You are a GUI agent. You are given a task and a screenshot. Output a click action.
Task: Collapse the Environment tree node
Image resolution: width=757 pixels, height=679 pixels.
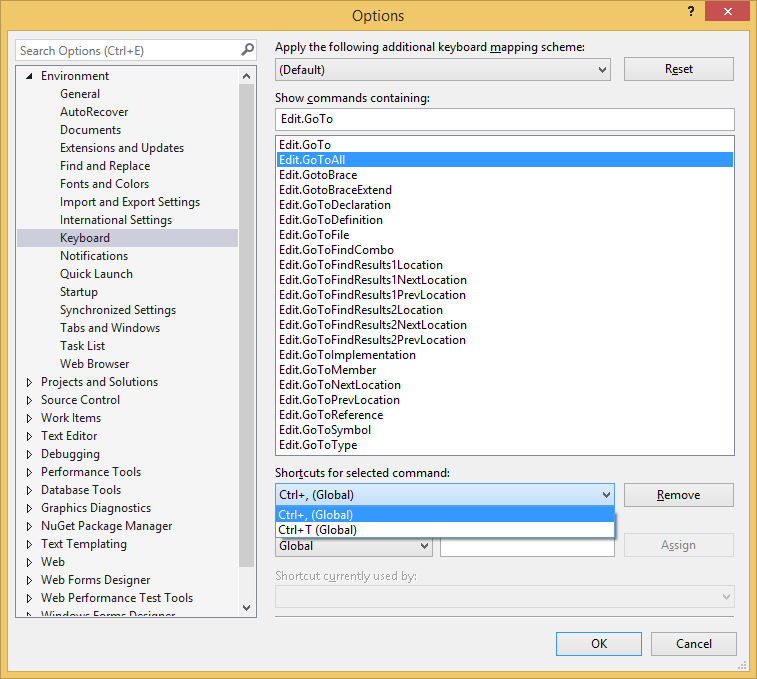tap(29, 76)
